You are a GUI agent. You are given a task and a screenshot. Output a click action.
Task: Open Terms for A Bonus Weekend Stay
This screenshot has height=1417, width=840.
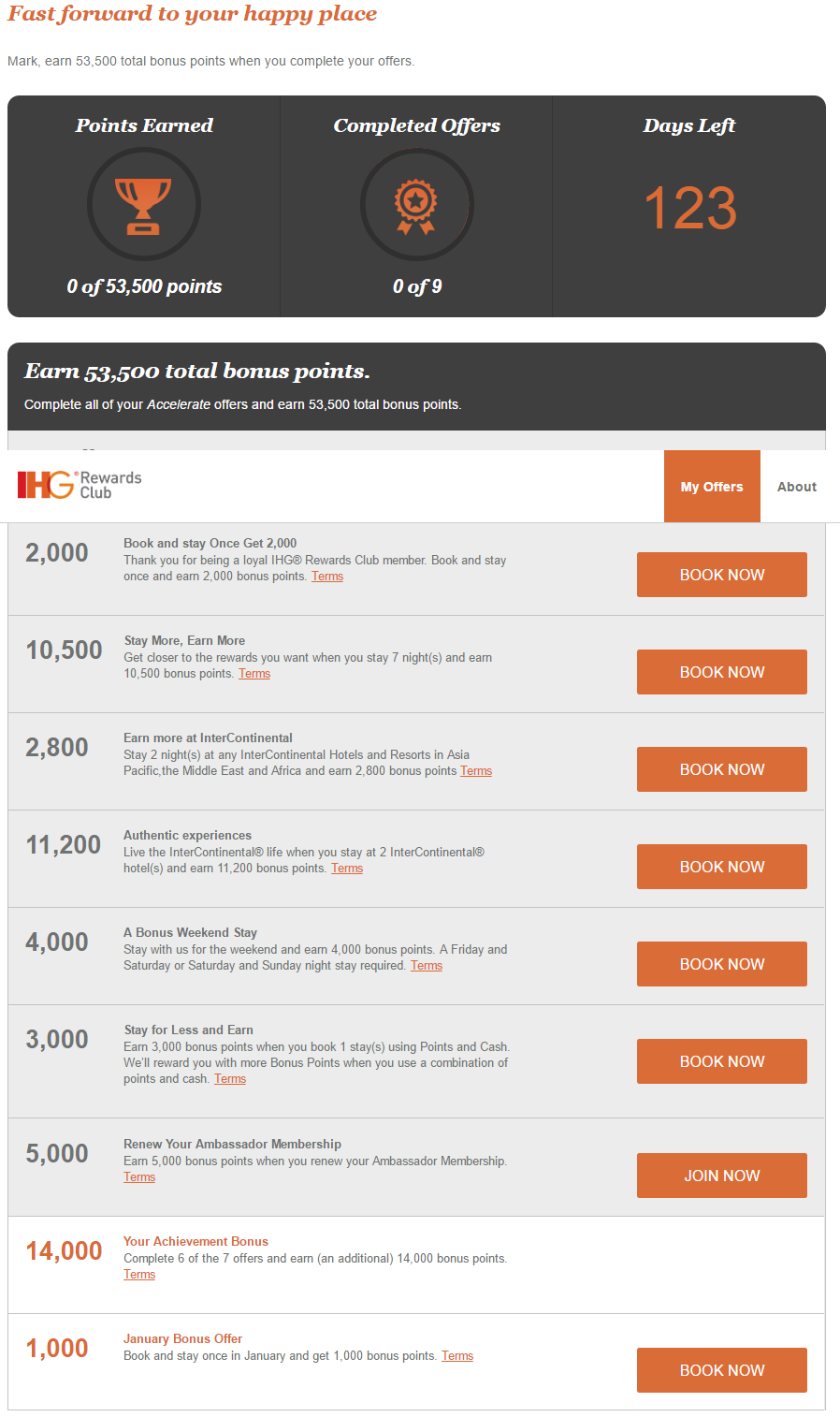pos(427,966)
